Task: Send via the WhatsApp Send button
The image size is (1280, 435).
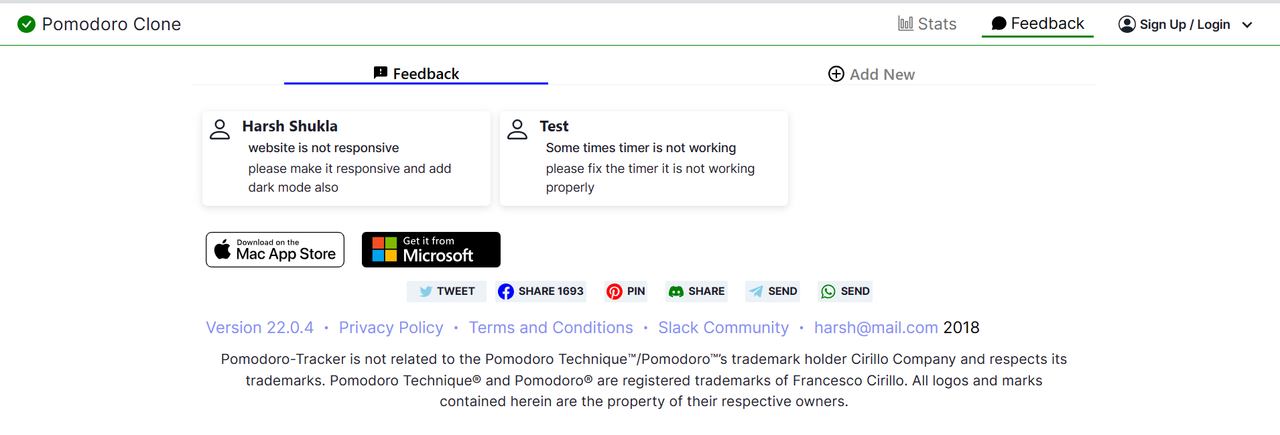Action: (x=845, y=291)
